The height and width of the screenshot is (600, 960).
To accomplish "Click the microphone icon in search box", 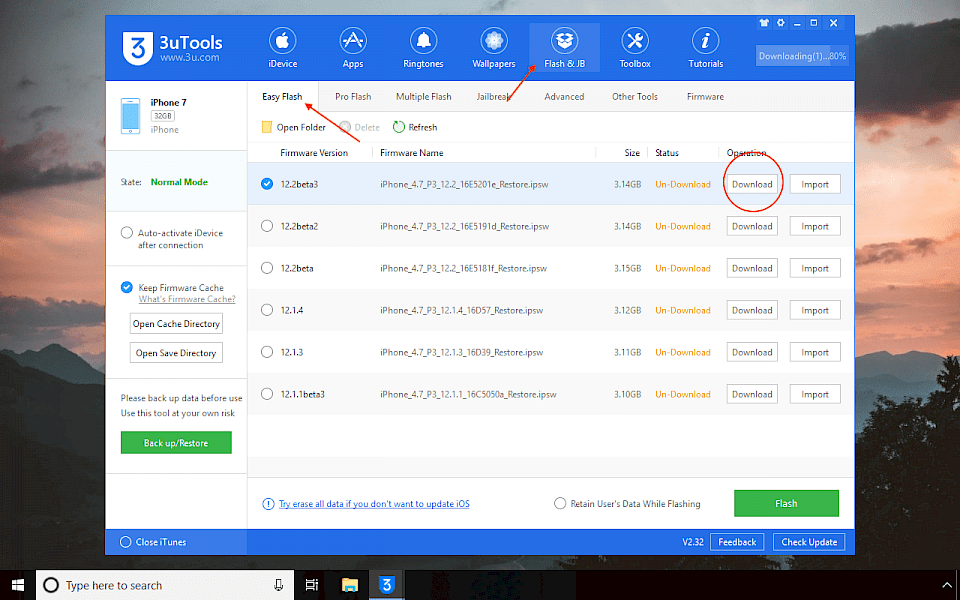I will [x=279, y=585].
